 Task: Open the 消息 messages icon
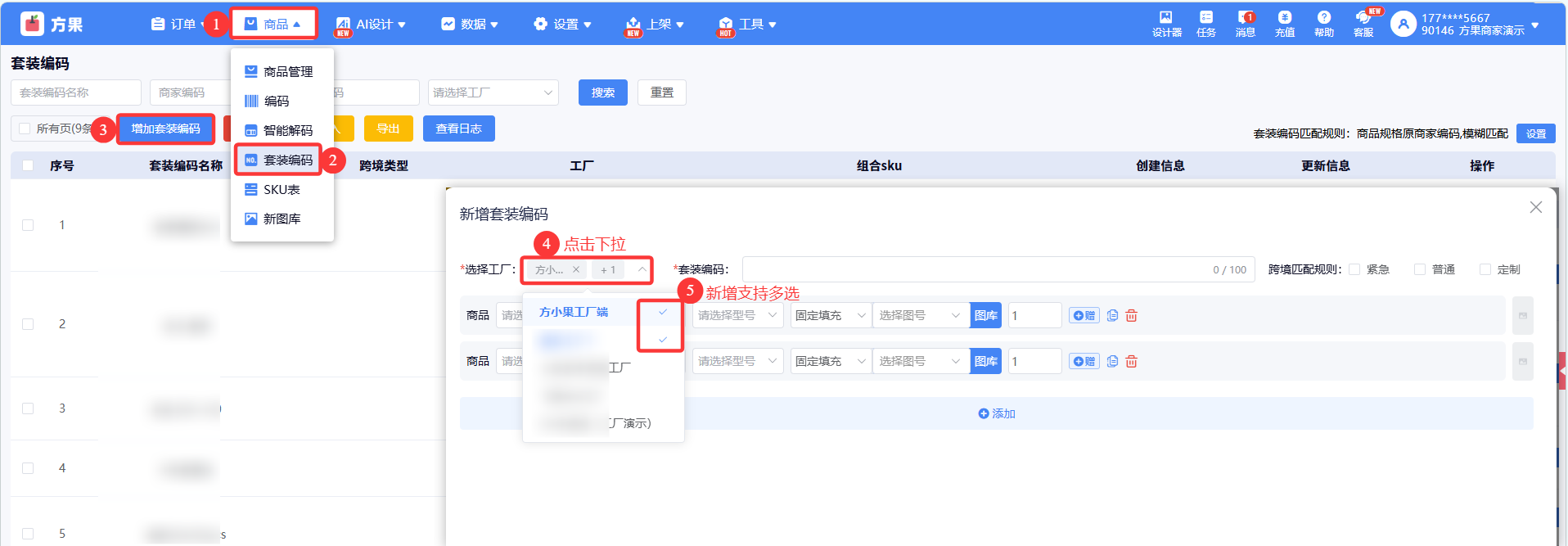pyautogui.click(x=1246, y=24)
